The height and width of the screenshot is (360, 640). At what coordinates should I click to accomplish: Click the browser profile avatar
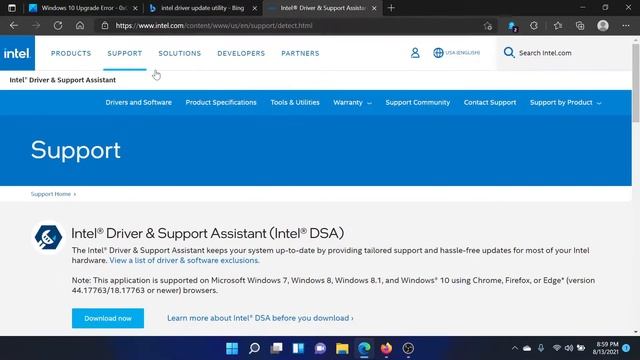[603, 26]
